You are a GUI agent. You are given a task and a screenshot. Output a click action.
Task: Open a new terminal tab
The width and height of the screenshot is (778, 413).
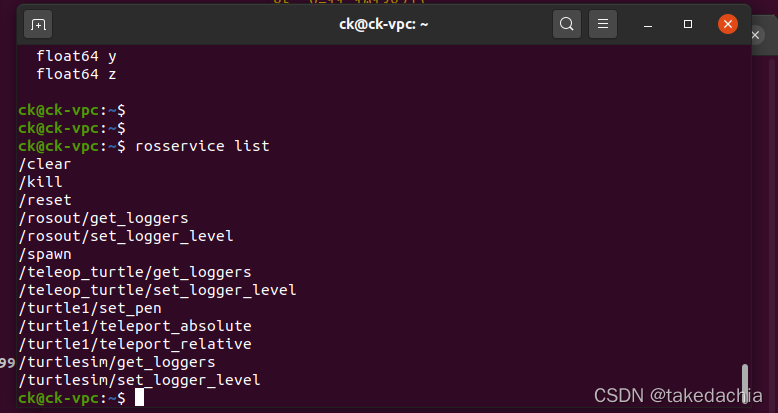click(x=38, y=23)
